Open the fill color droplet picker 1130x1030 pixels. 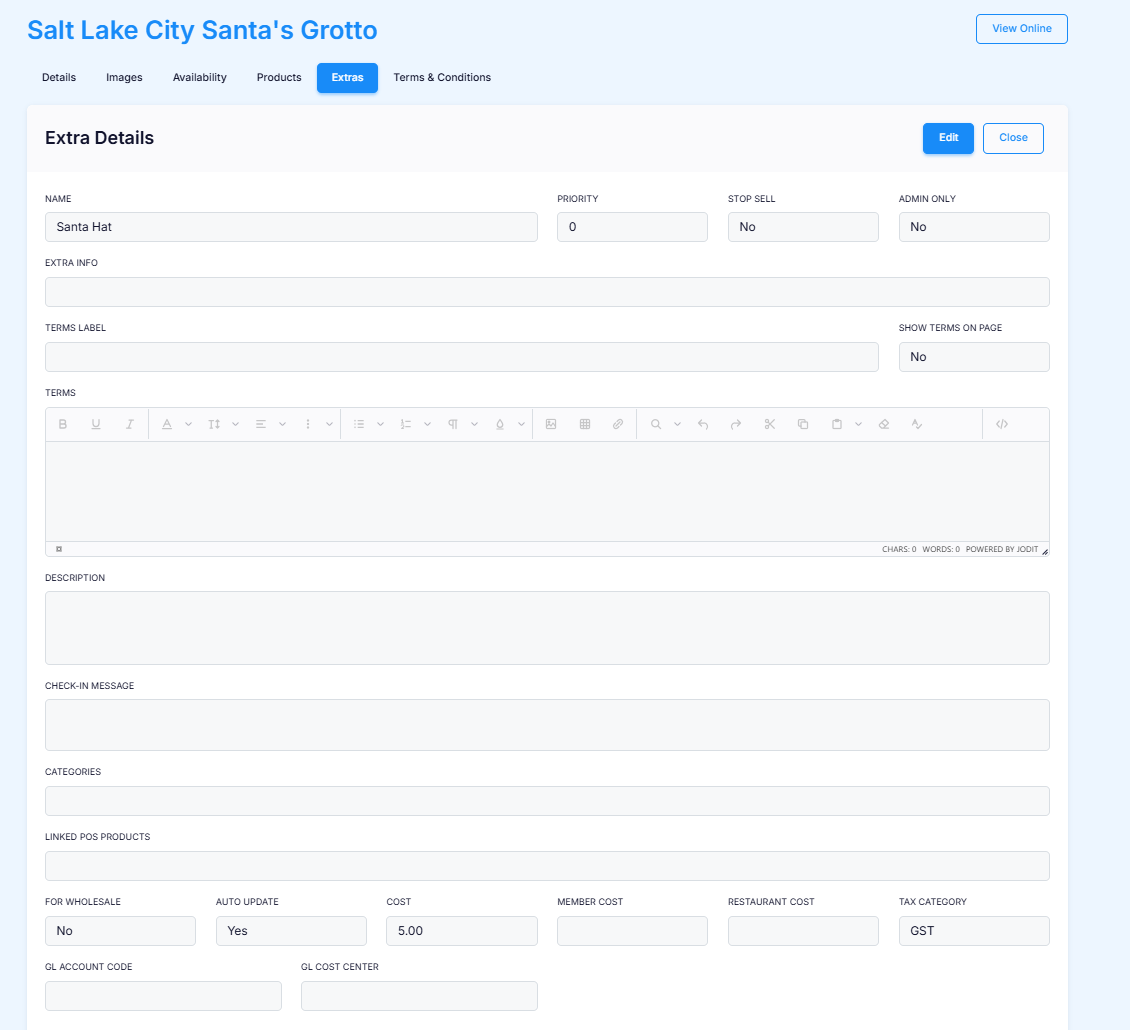coord(500,425)
